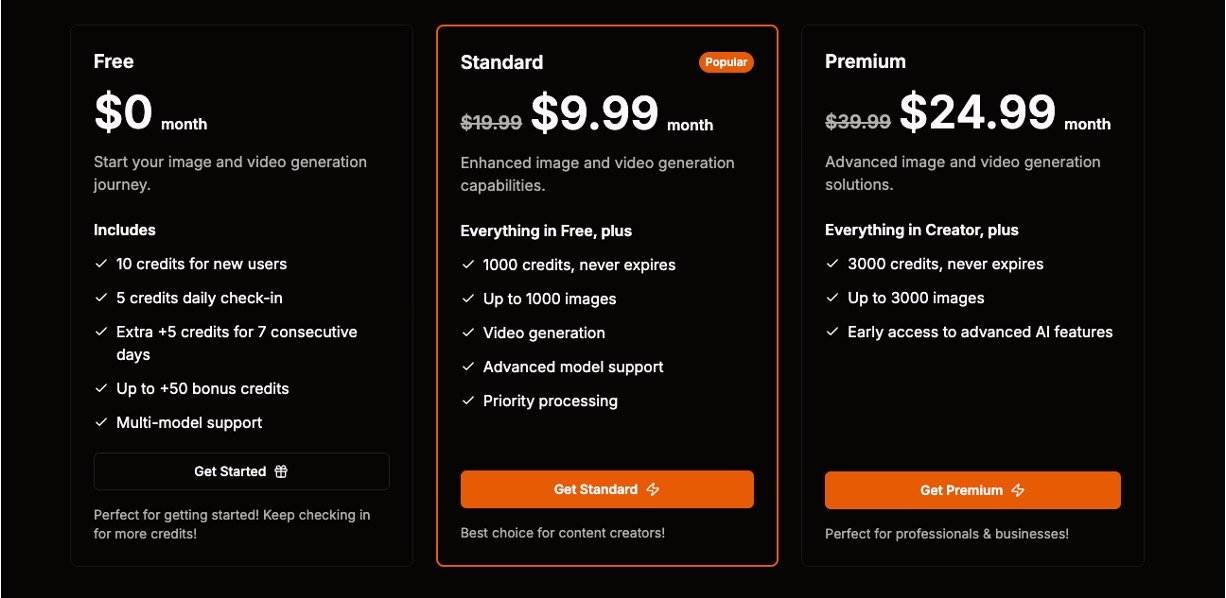Click the checkmark beside "Priority processing"

[468, 401]
